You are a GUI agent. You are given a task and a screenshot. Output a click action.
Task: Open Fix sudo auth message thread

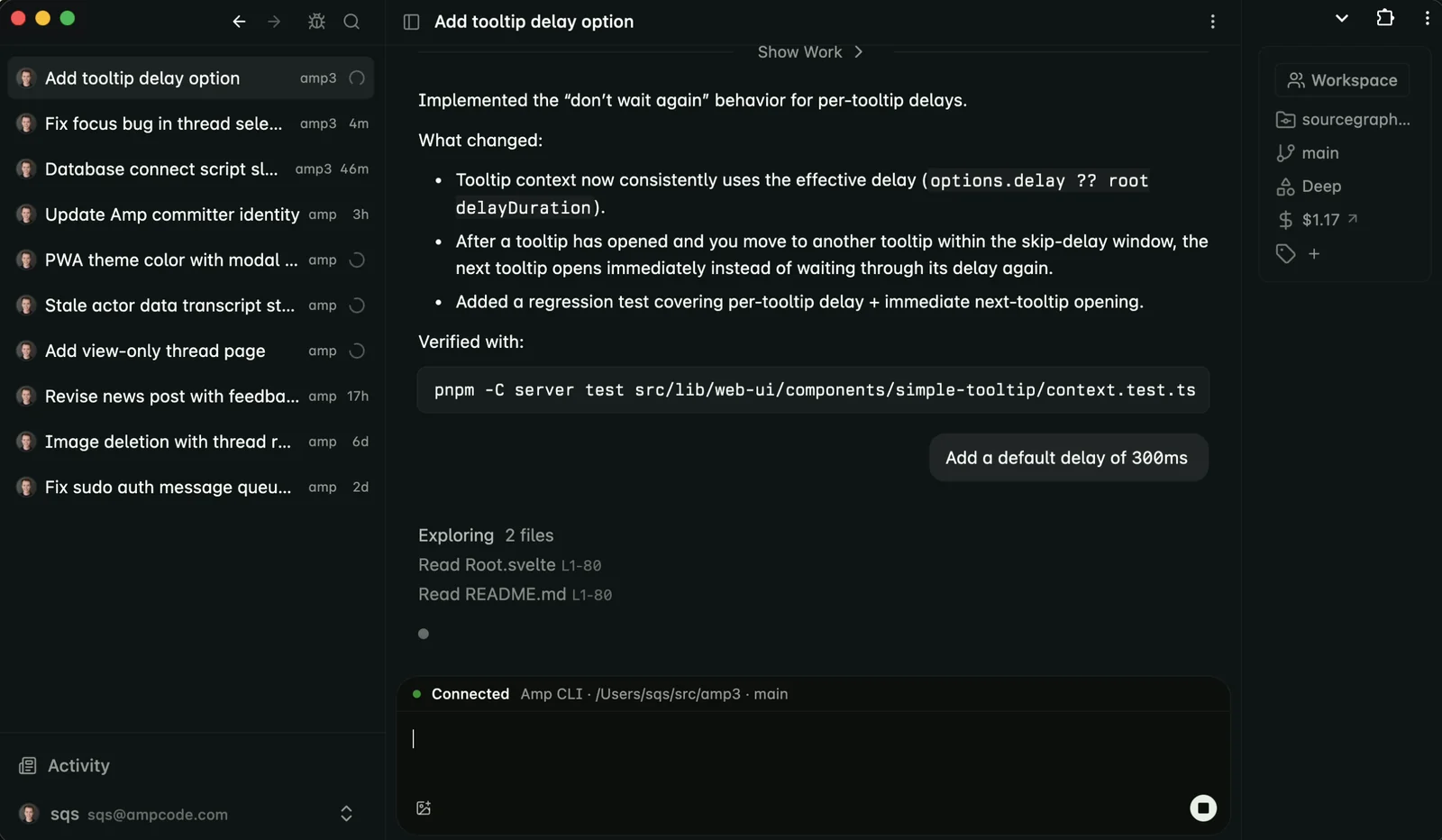click(x=191, y=487)
